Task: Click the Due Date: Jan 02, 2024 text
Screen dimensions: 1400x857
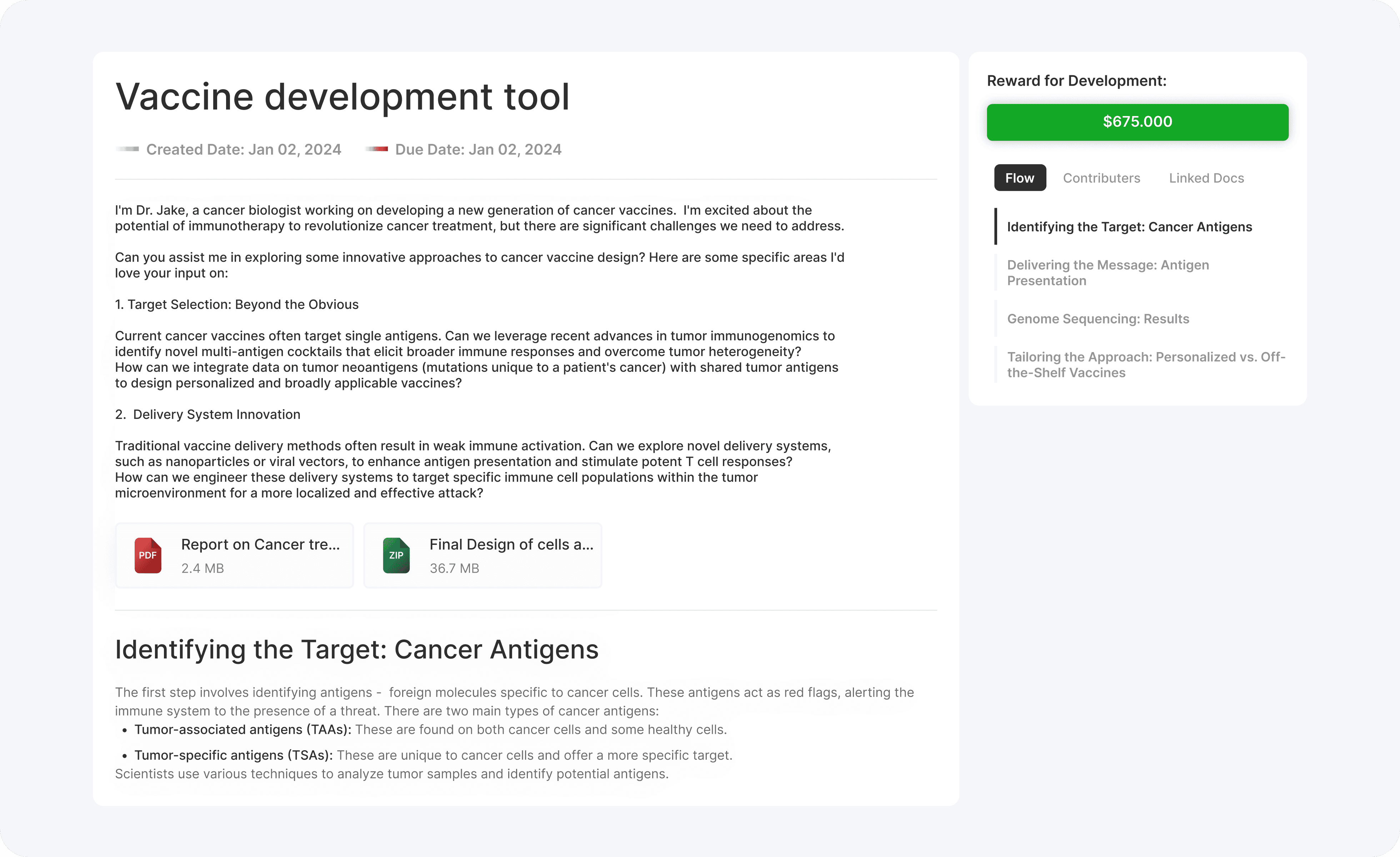Action: 478,149
